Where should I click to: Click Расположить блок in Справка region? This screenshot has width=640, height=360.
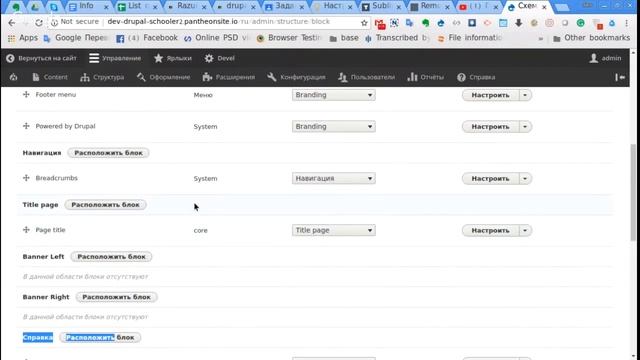point(100,337)
